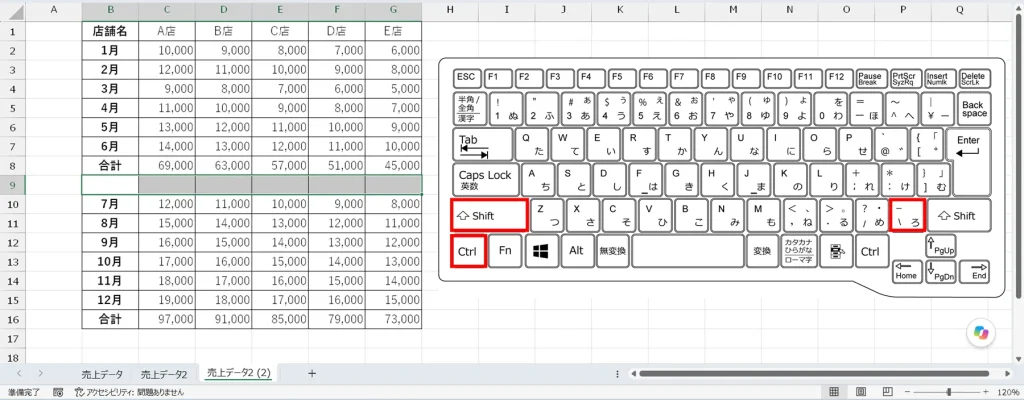The width and height of the screenshot is (1024, 400).
Task: Switch to Page Layout view icon
Action: tap(861, 392)
